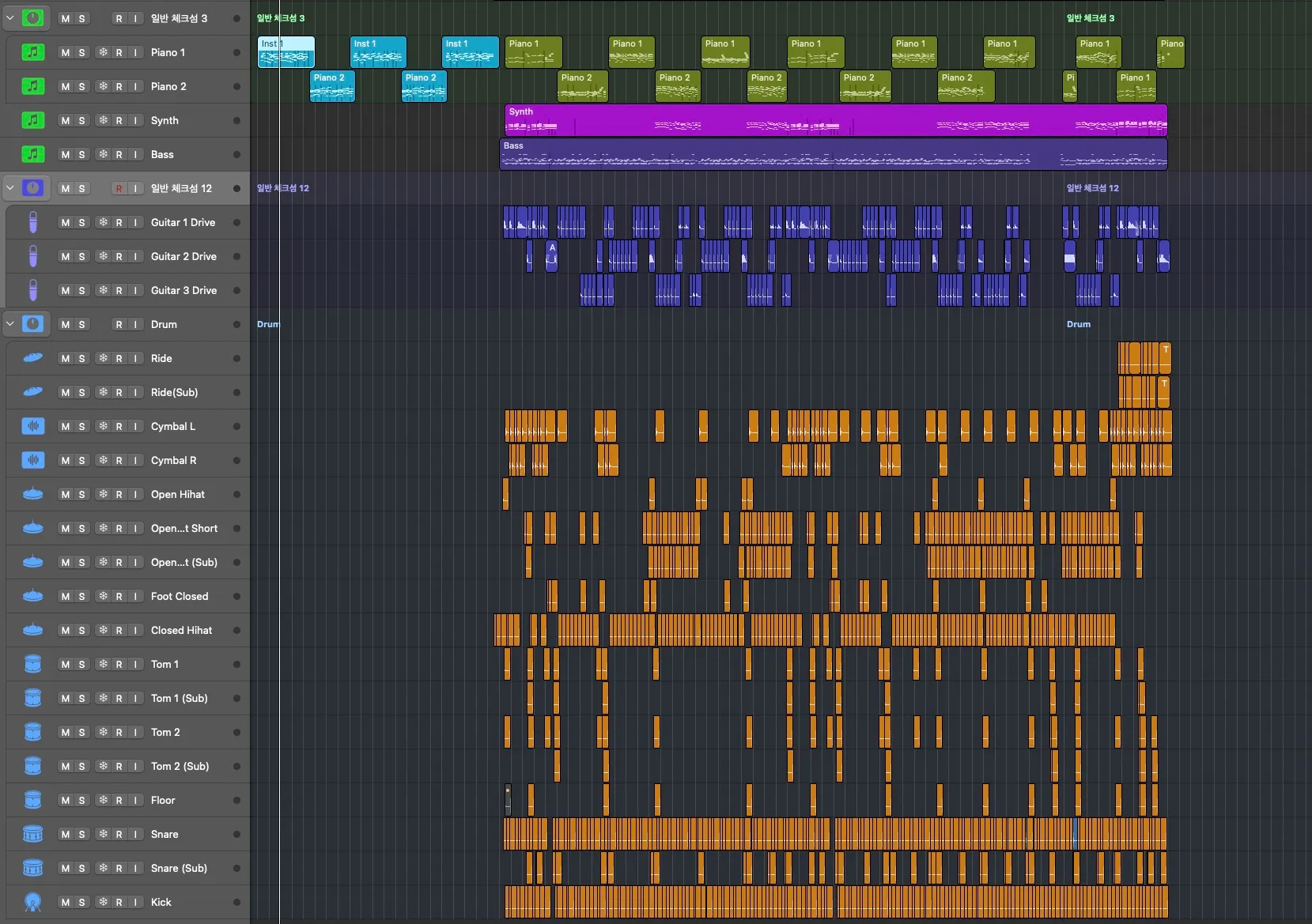This screenshot has height=924, width=1312.
Task: Click the Snare drum track icon
Action: [x=32, y=834]
